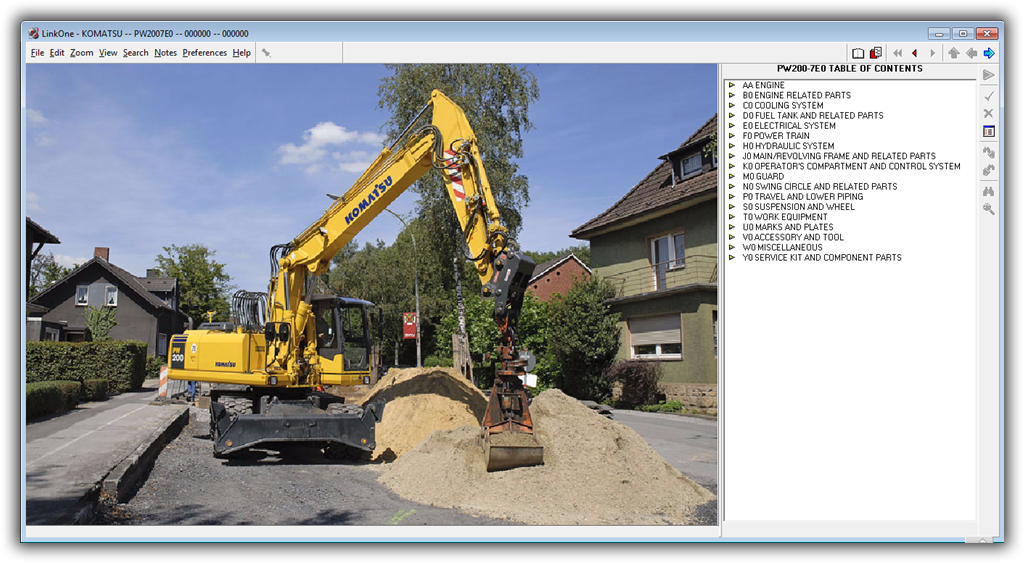Open the View menu

pos(108,53)
